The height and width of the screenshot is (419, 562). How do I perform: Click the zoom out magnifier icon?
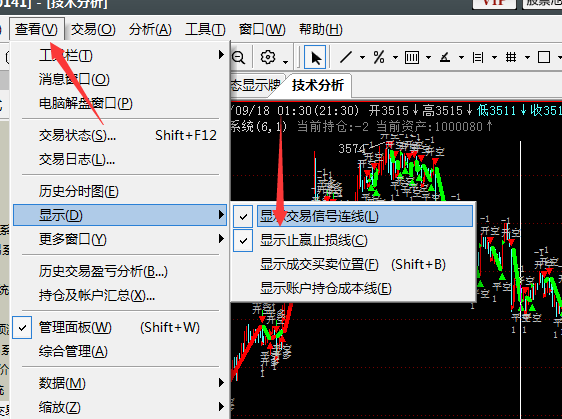point(238,57)
